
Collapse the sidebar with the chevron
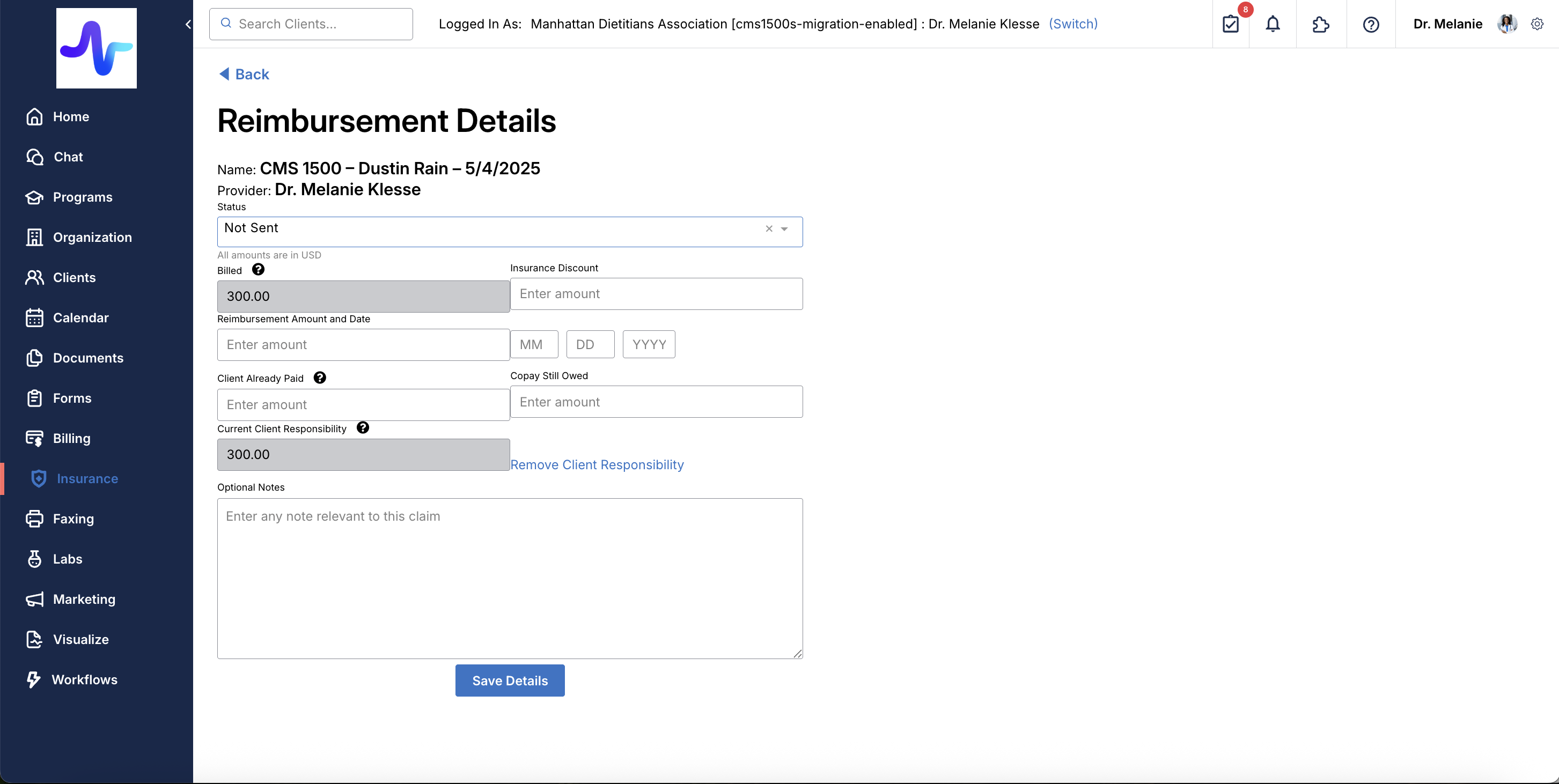coord(188,24)
